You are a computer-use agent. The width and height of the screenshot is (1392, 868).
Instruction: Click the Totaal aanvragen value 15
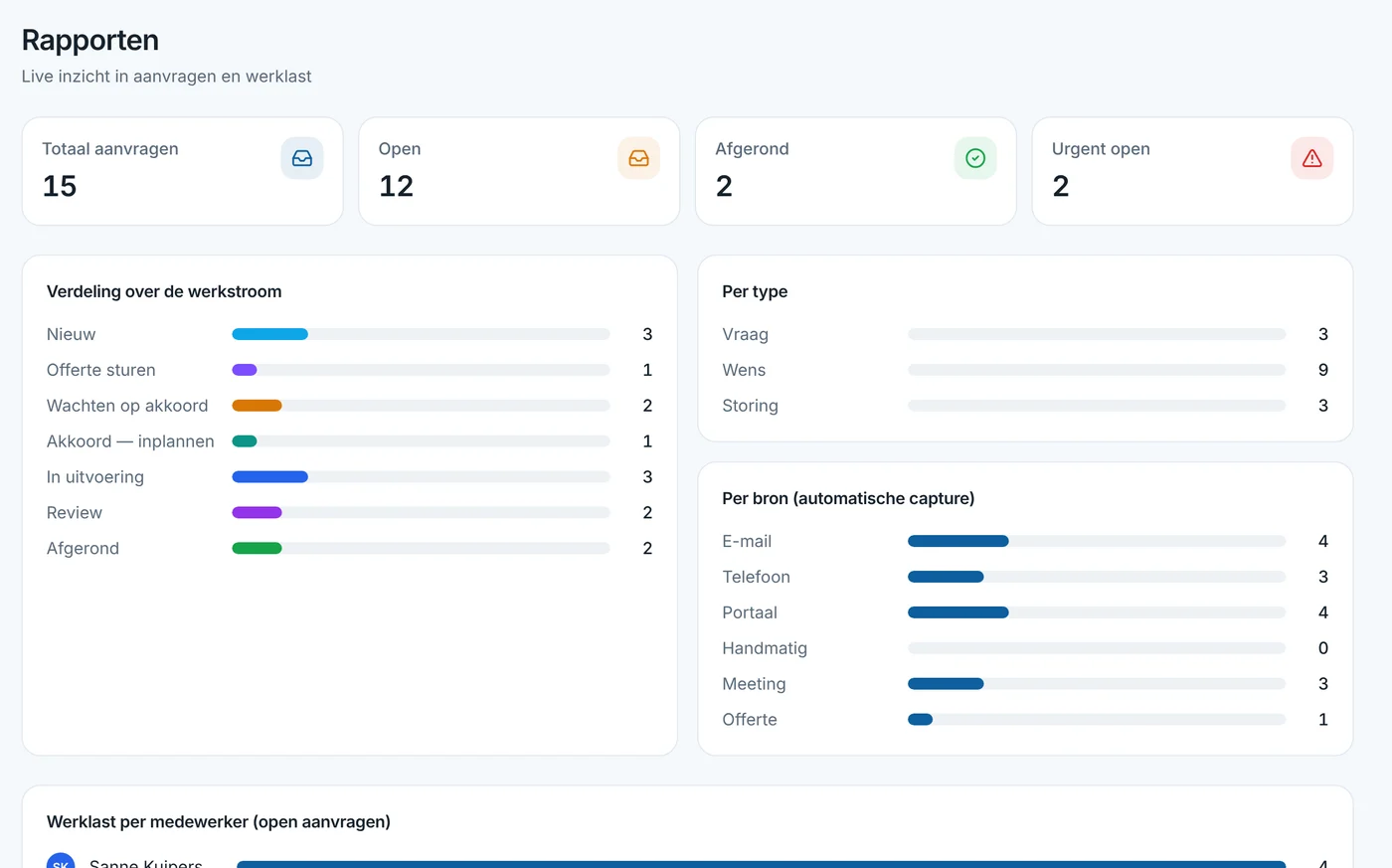click(60, 186)
